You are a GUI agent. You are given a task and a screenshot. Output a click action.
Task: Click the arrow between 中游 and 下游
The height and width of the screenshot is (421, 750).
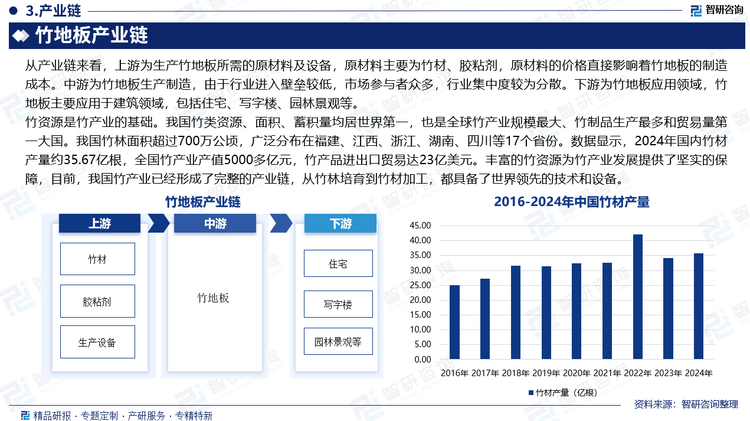281,223
